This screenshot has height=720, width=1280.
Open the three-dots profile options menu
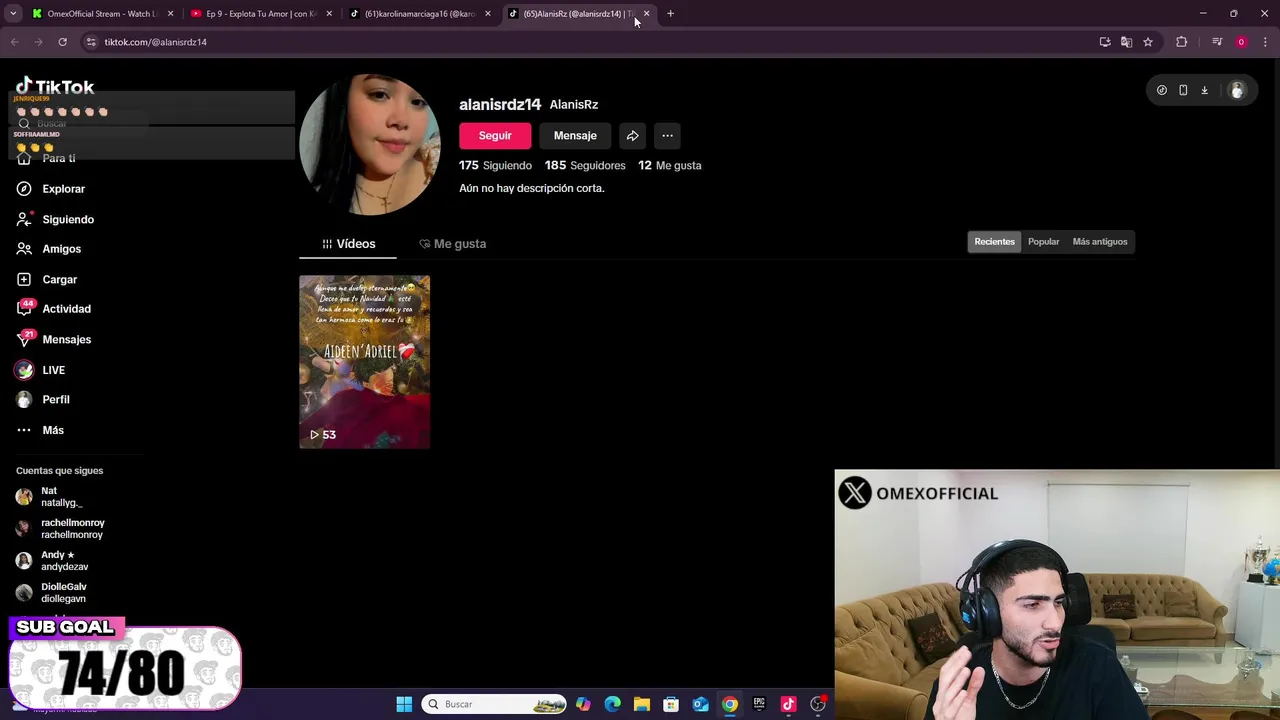[667, 136]
